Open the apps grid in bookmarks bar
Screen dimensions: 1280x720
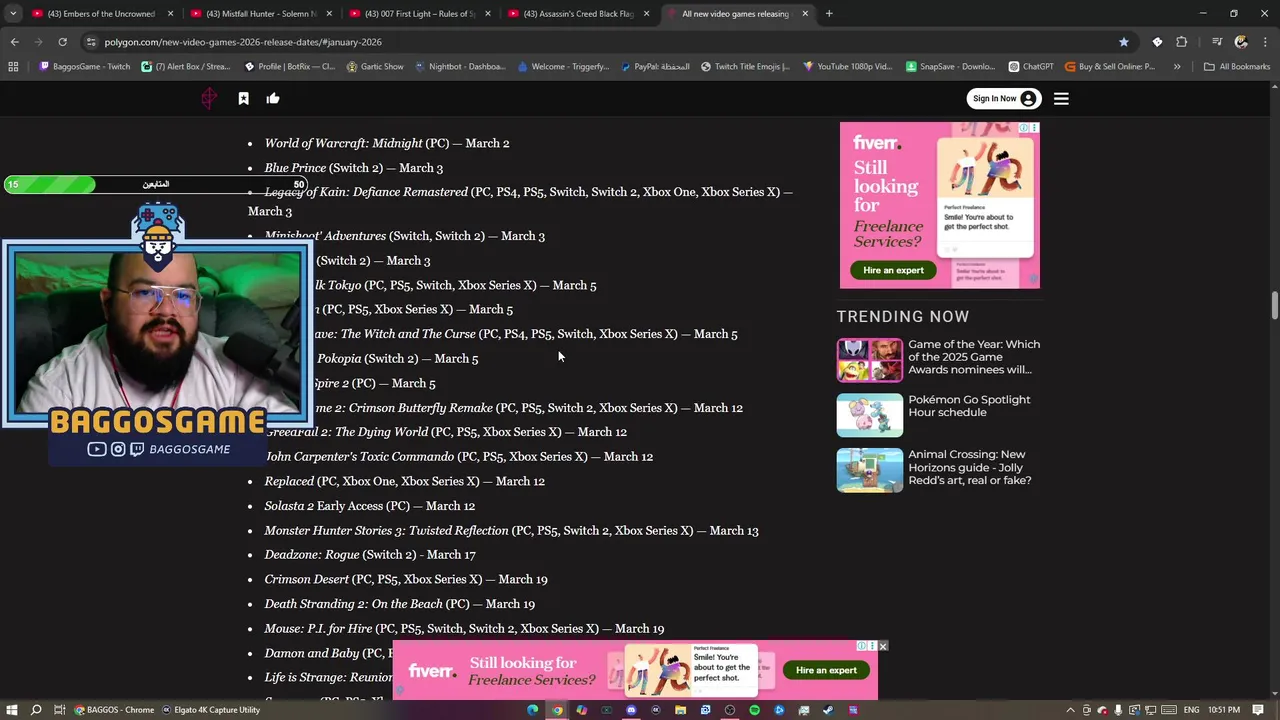coord(13,67)
